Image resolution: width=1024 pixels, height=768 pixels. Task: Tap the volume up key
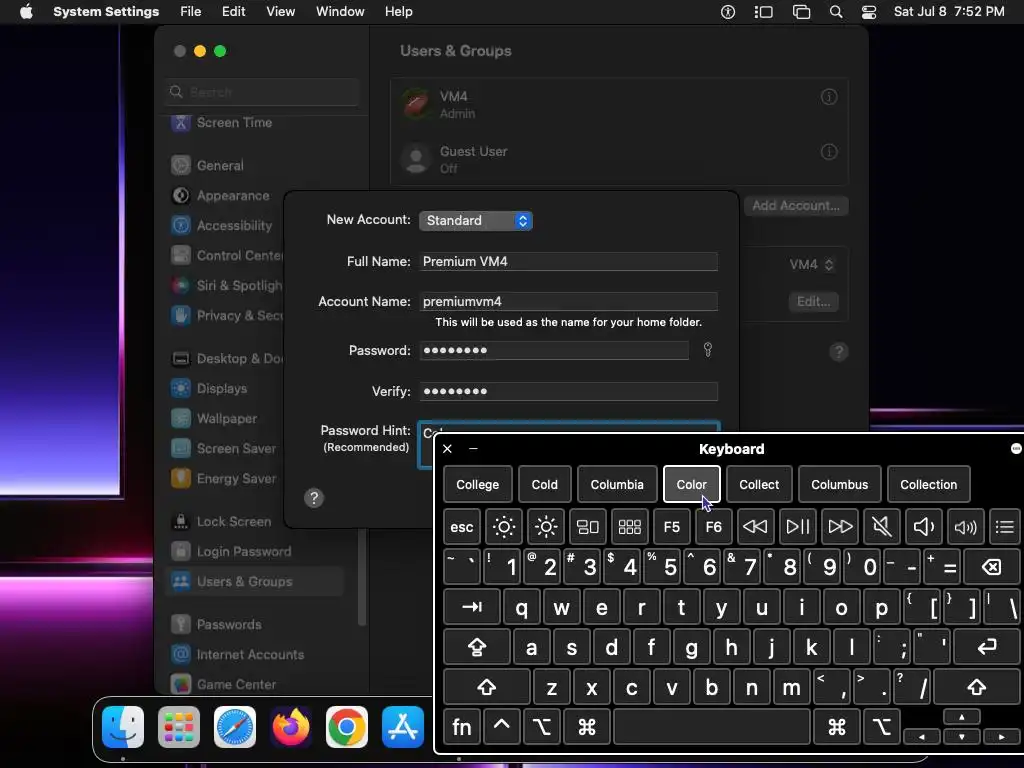[x=965, y=526]
